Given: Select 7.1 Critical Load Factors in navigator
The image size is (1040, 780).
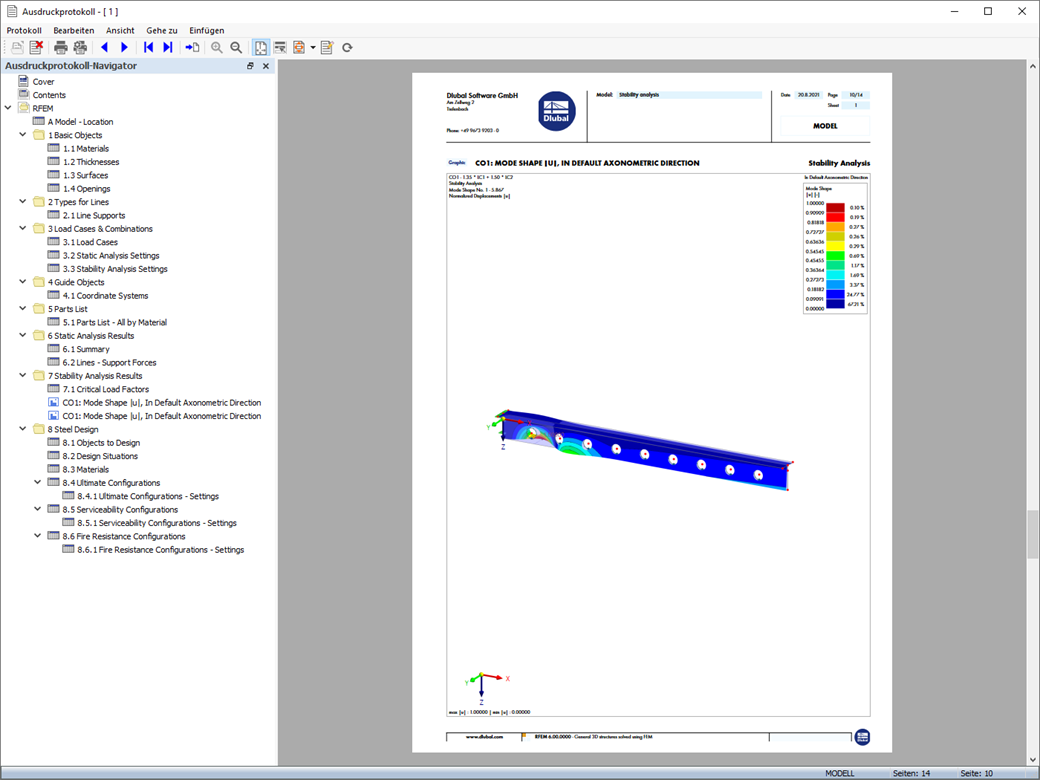Looking at the screenshot, I should (x=105, y=389).
